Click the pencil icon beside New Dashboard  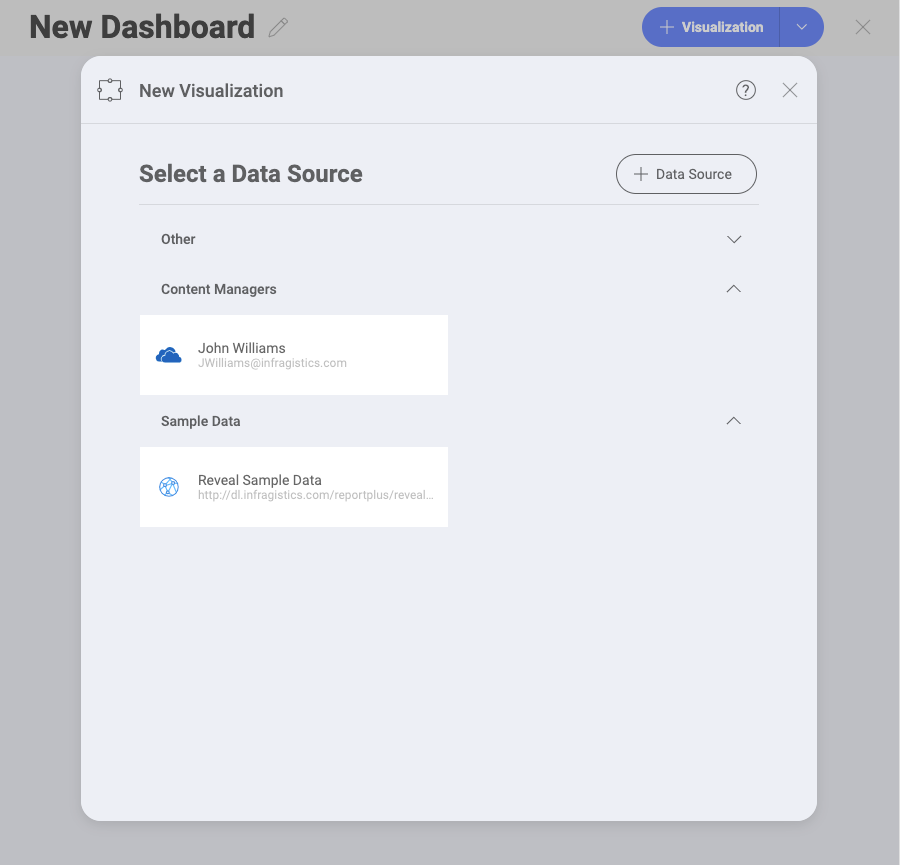(278, 28)
